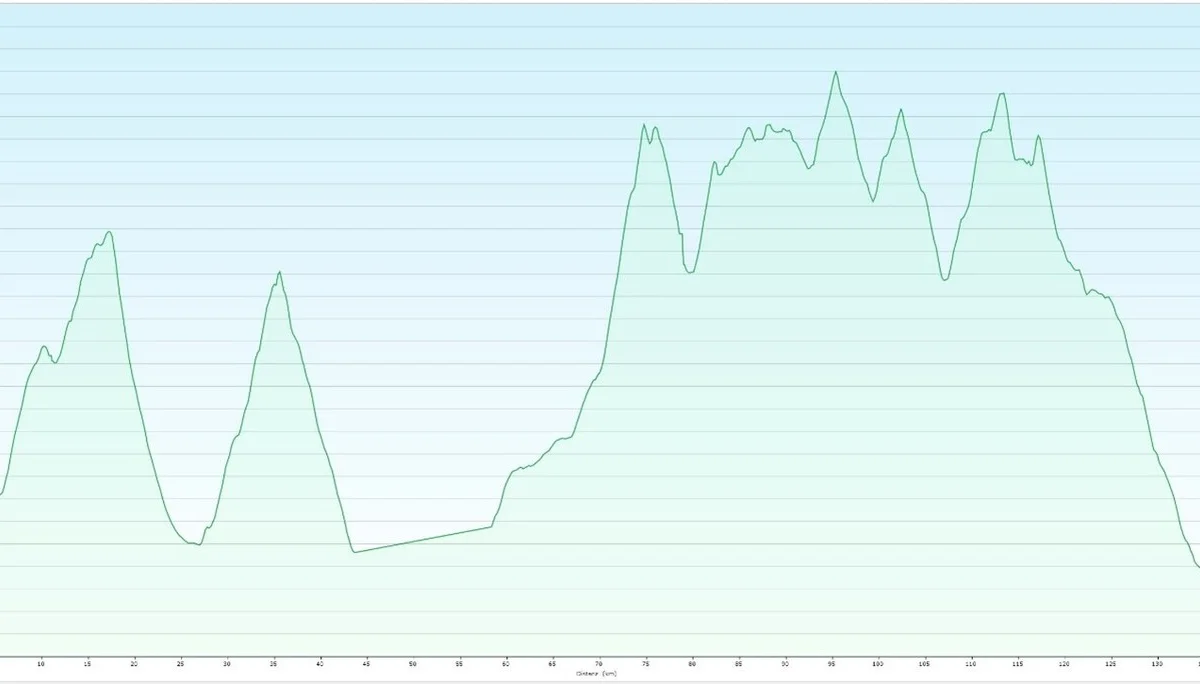Click the end of straight segment near 58 km
The image size is (1200, 684).
[x=491, y=526]
